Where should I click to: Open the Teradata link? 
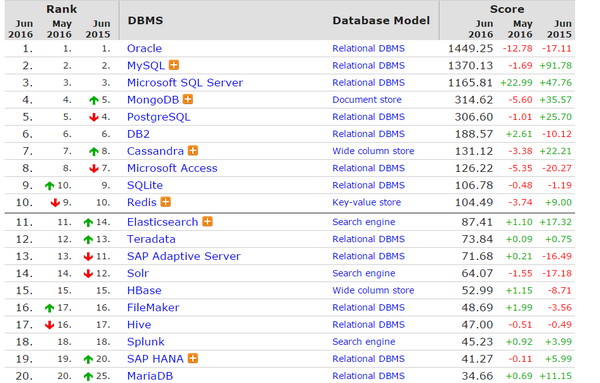point(151,239)
